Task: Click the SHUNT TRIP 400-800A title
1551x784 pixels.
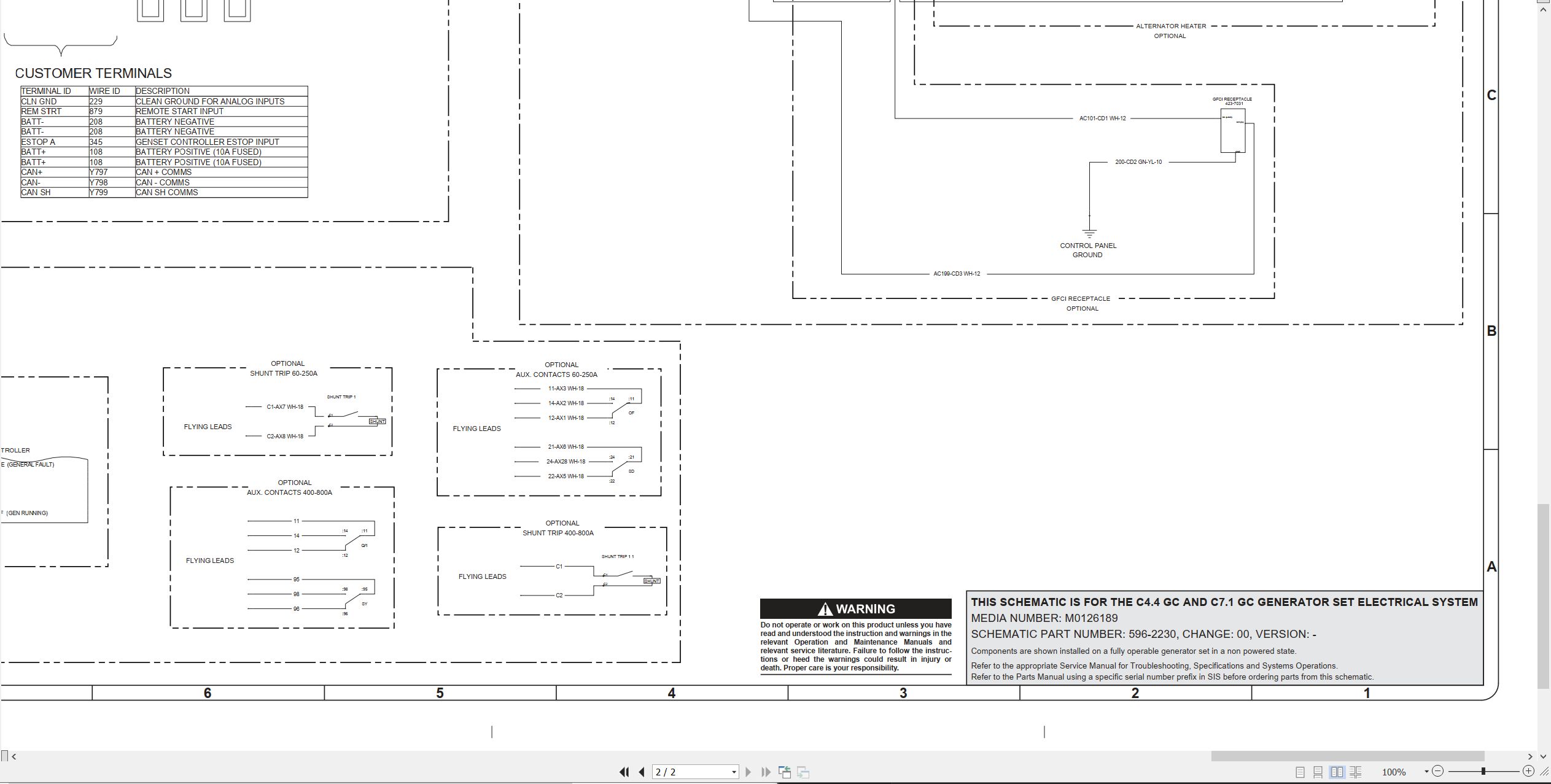Action: [558, 533]
